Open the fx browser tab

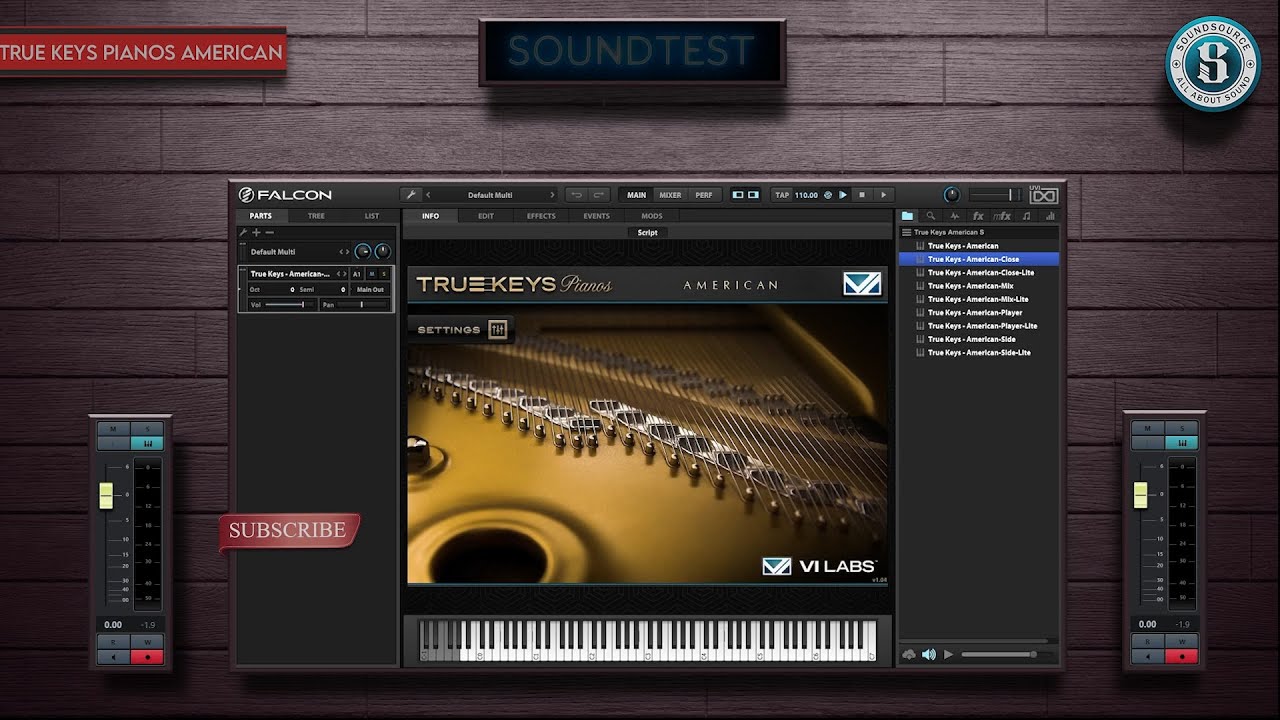[978, 216]
